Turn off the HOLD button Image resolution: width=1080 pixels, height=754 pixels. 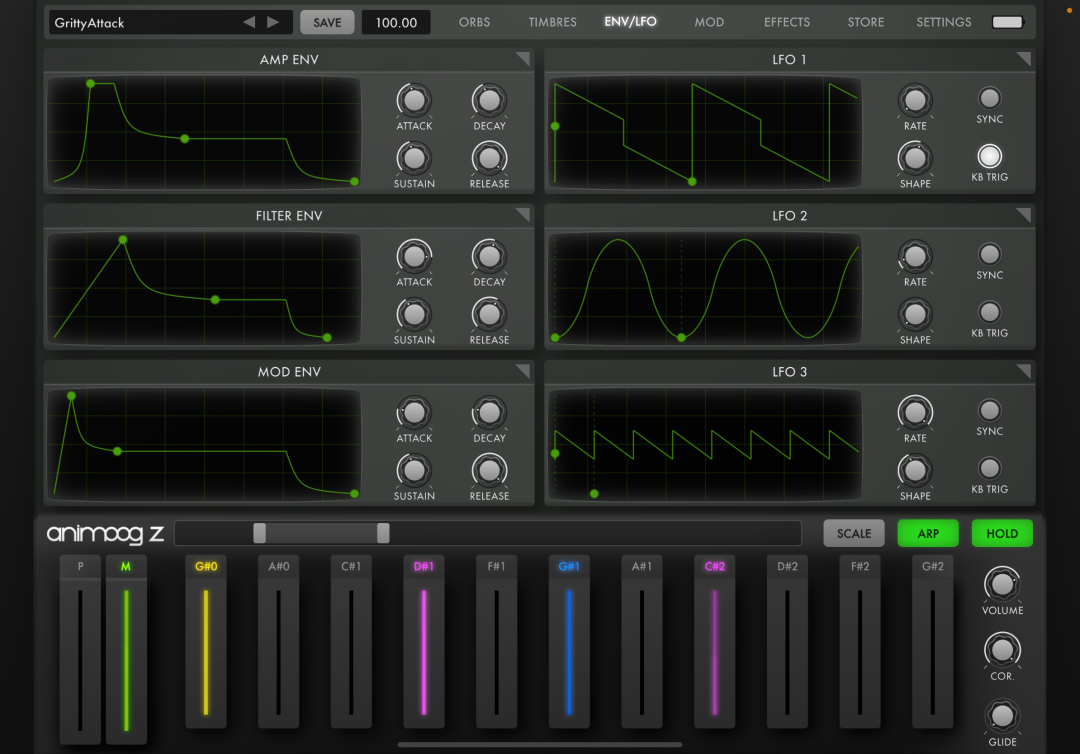click(1002, 534)
